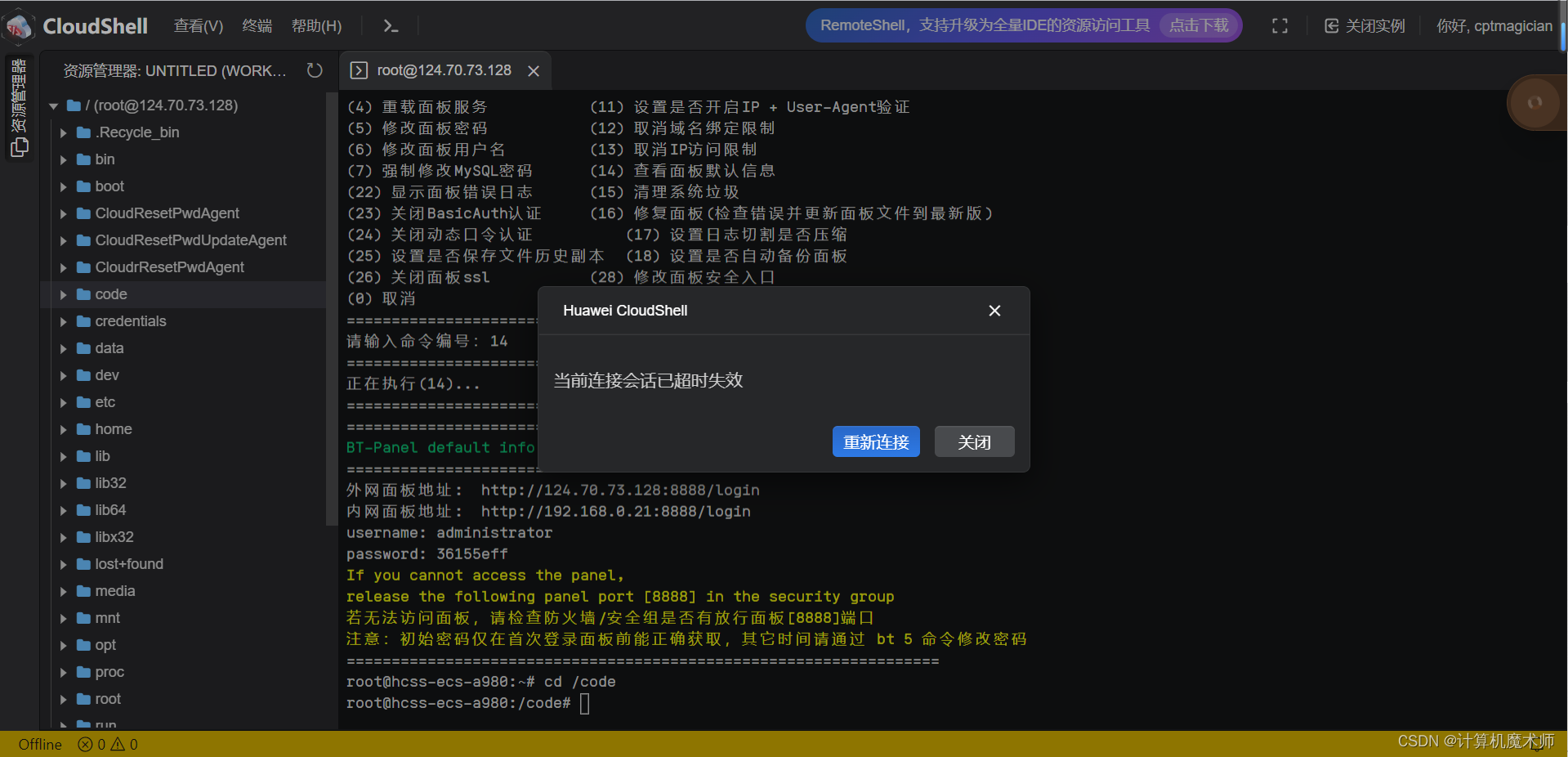This screenshot has width=1568, height=757.
Task: Click the close instance icon
Action: (1331, 26)
